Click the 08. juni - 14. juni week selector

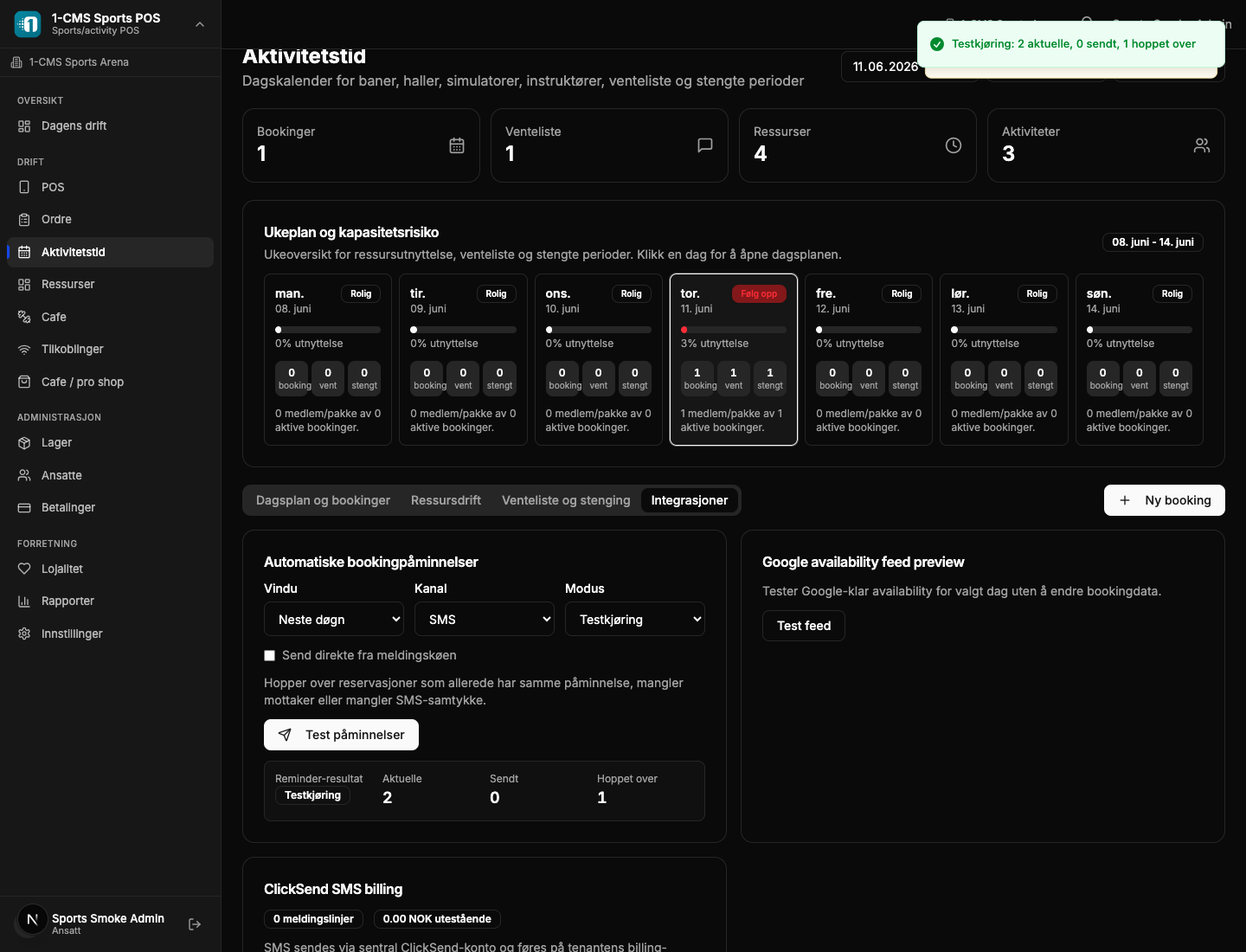click(1153, 242)
